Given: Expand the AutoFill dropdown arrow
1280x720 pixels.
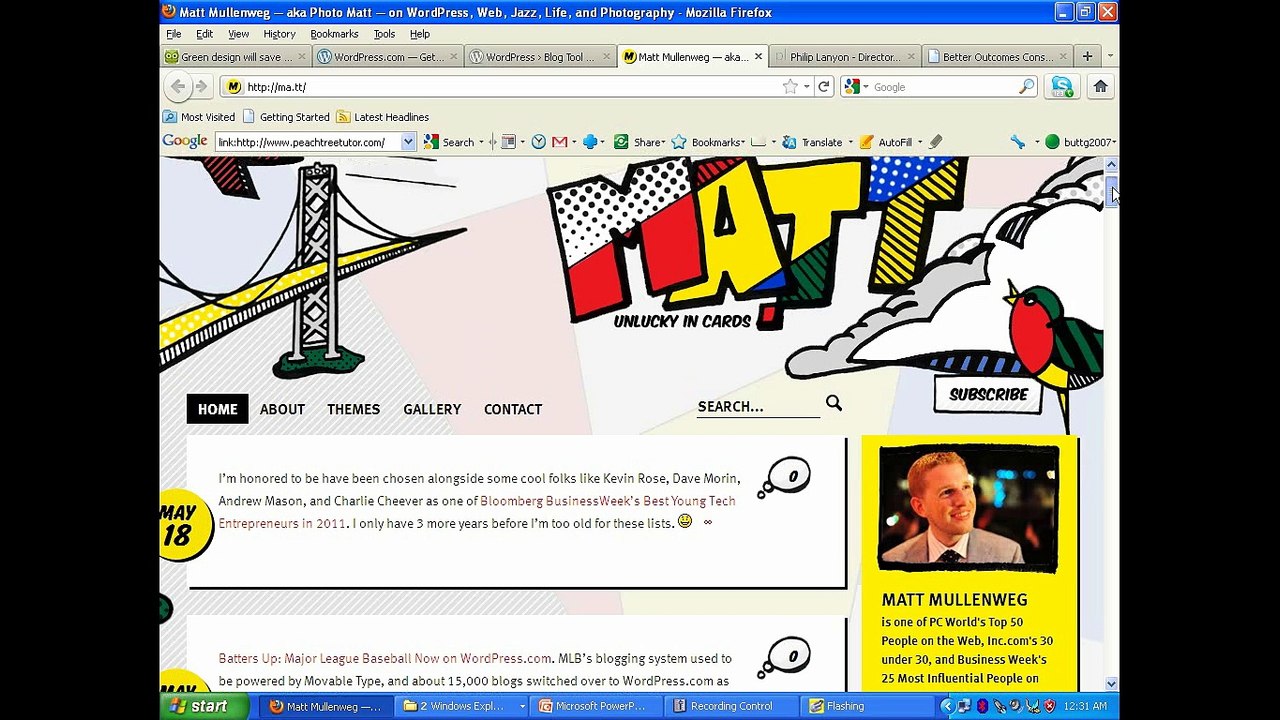Looking at the screenshot, I should pyautogui.click(x=920, y=142).
